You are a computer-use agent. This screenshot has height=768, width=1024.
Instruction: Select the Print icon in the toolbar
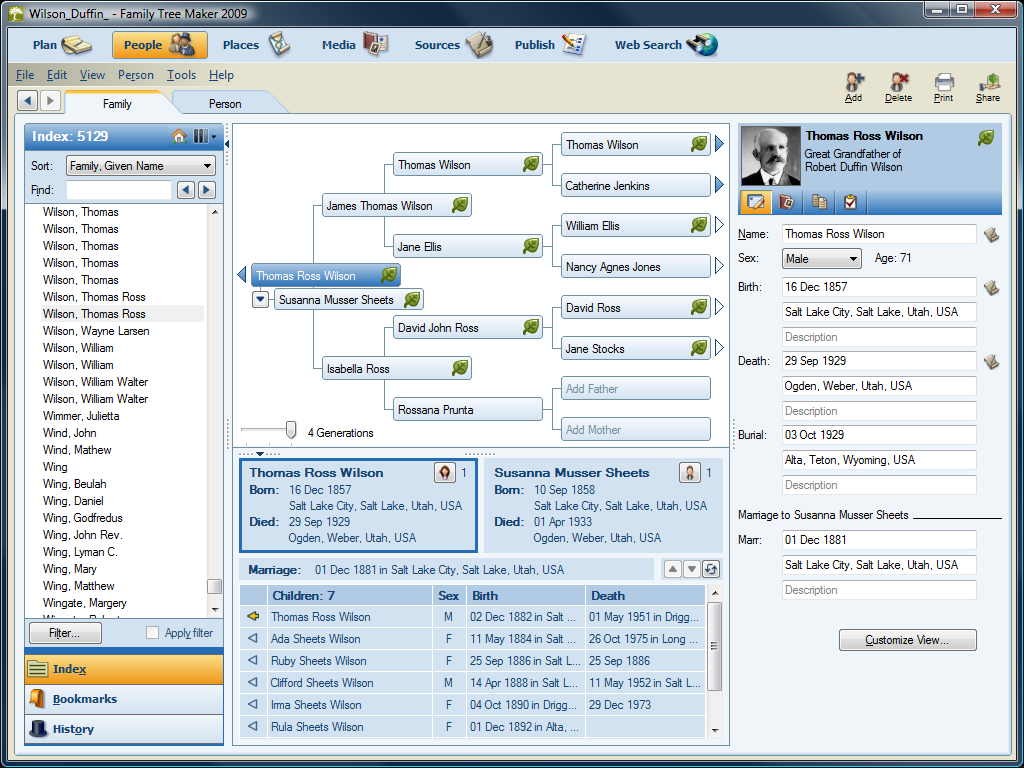(x=943, y=82)
